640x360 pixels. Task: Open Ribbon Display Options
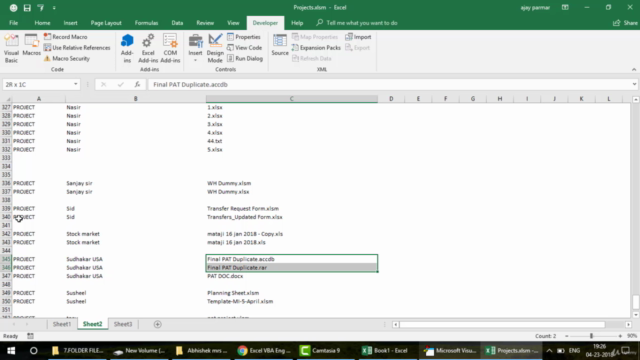pyautogui.click(x=565, y=7)
